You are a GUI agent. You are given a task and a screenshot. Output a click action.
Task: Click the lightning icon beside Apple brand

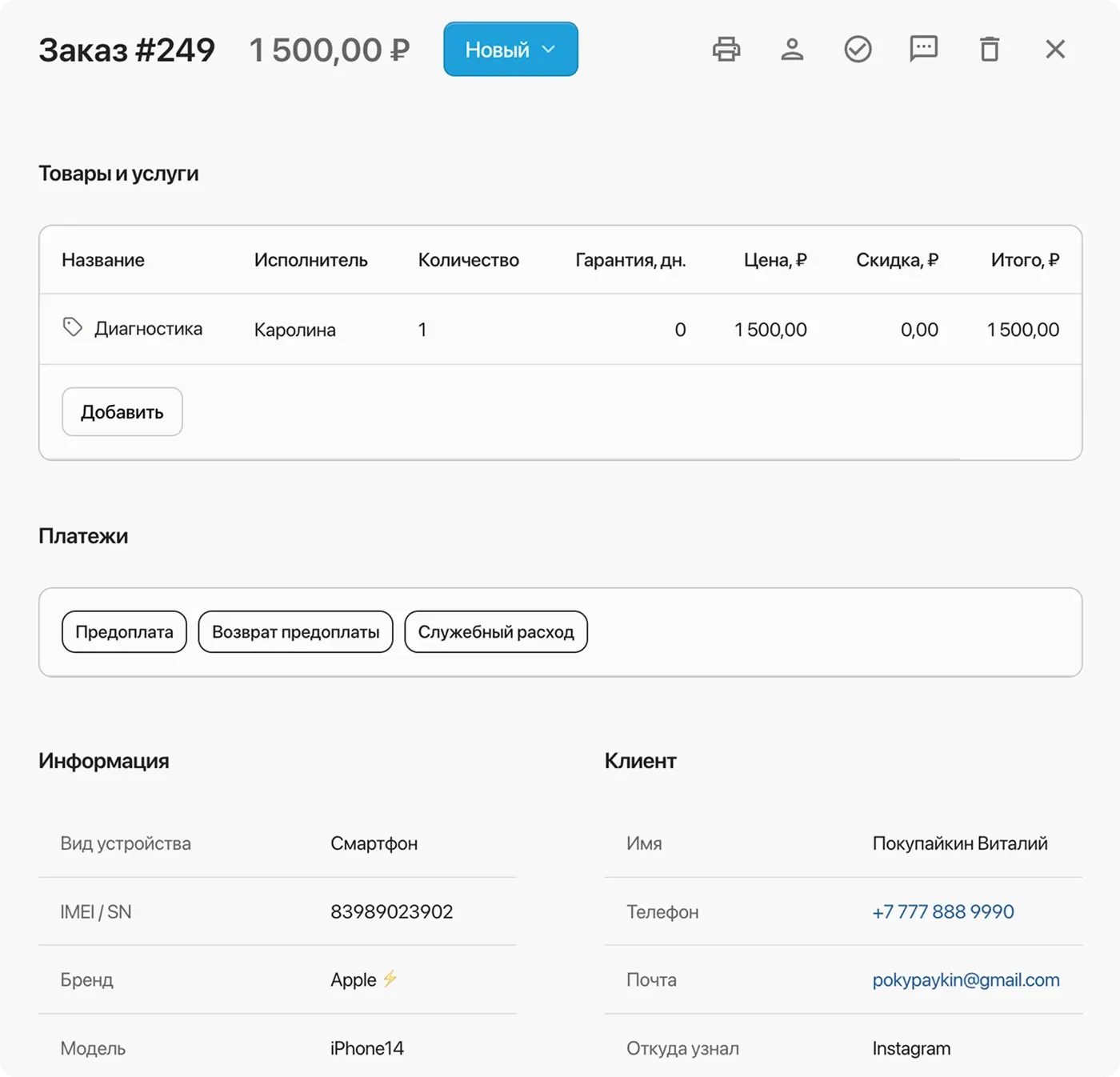pos(391,979)
